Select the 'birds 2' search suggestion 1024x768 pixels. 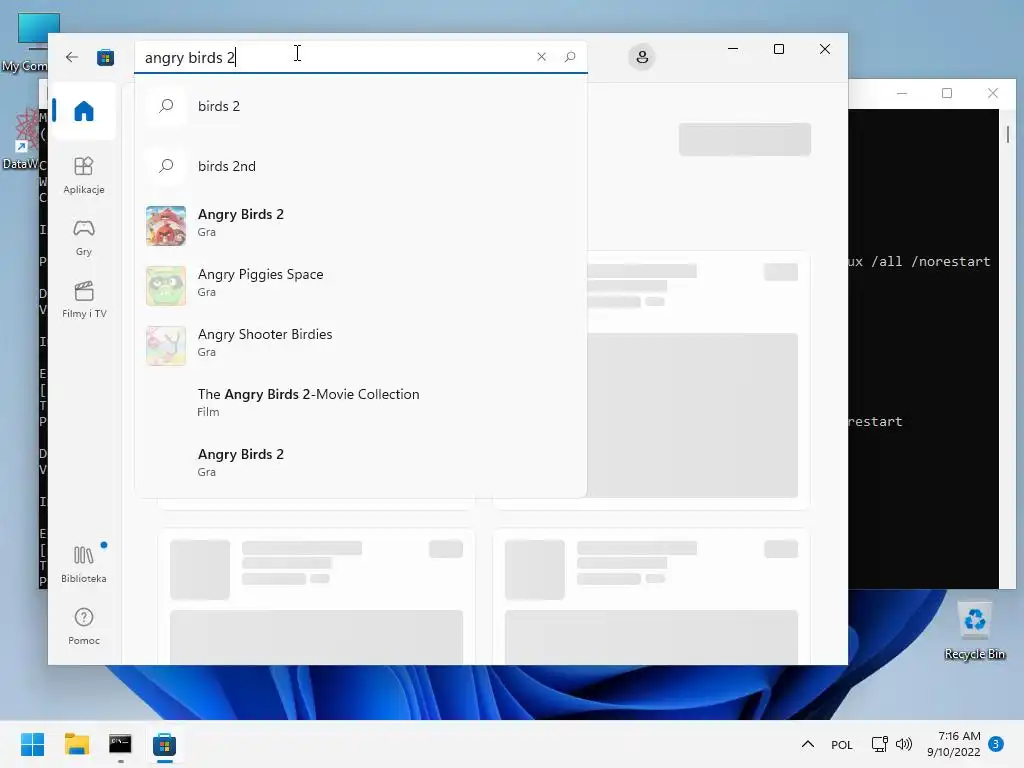tap(360, 106)
